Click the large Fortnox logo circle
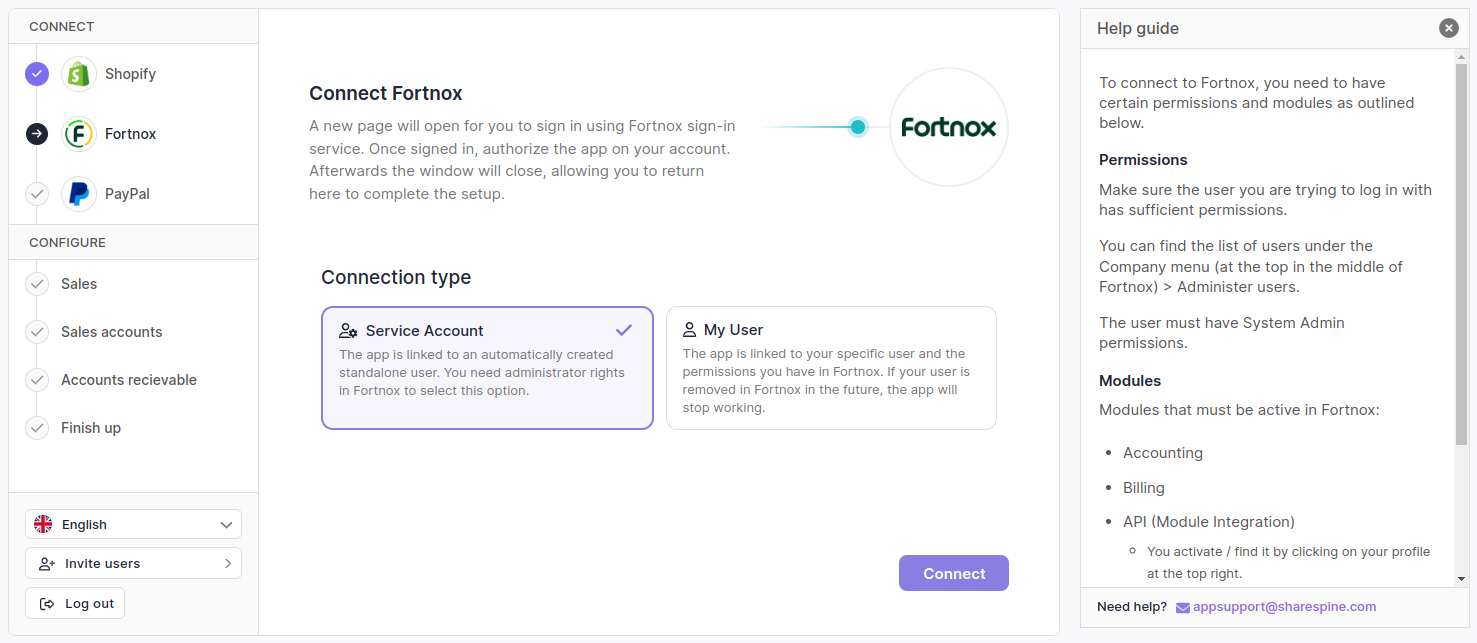 (x=949, y=127)
